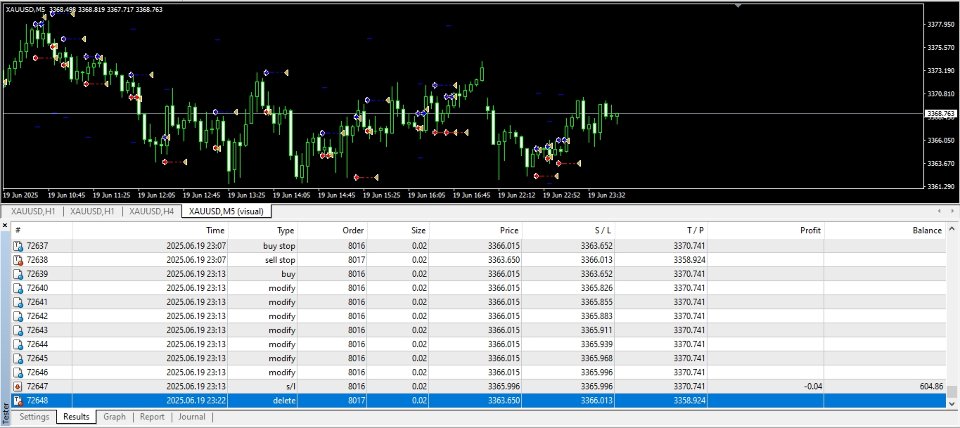Sort by the Profit column header
960x428 pixels.
tap(766, 231)
